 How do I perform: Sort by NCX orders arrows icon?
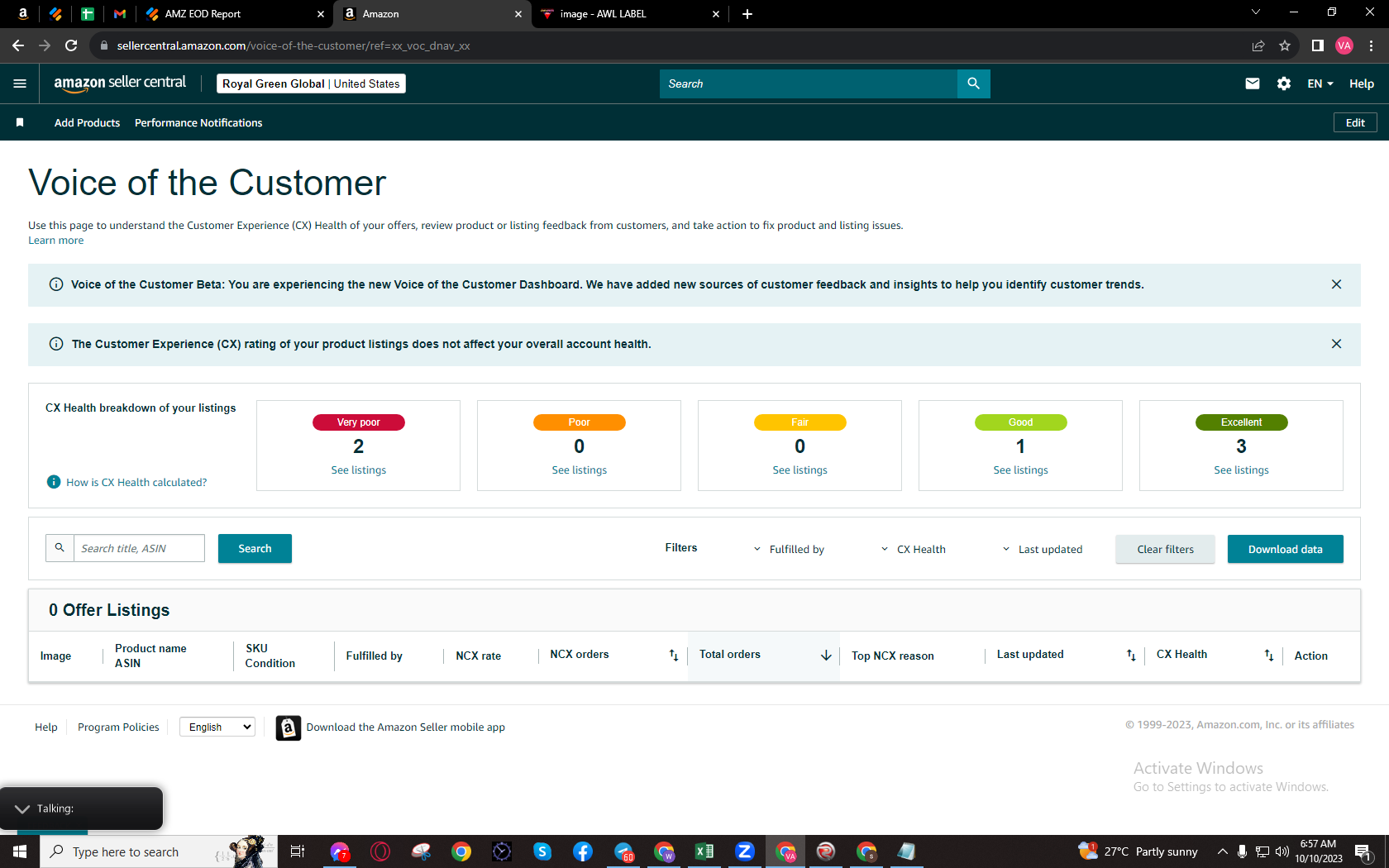[674, 655]
